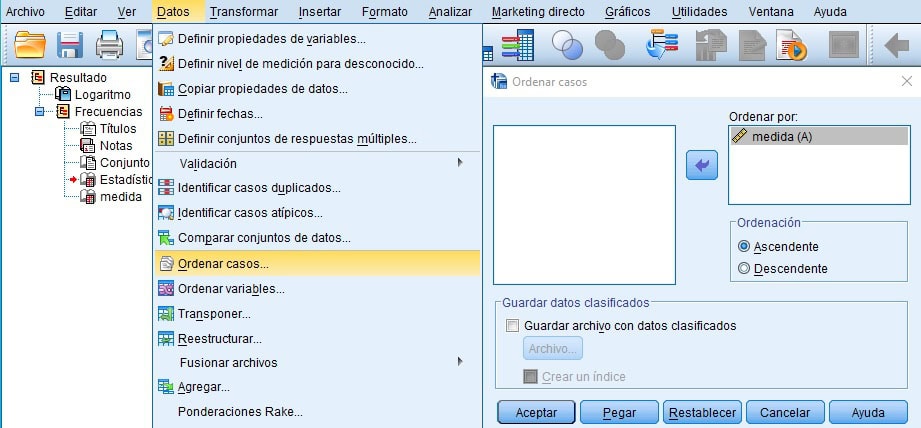Click the gray chart with document icon
The height and width of the screenshot is (428, 921).
pos(711,45)
